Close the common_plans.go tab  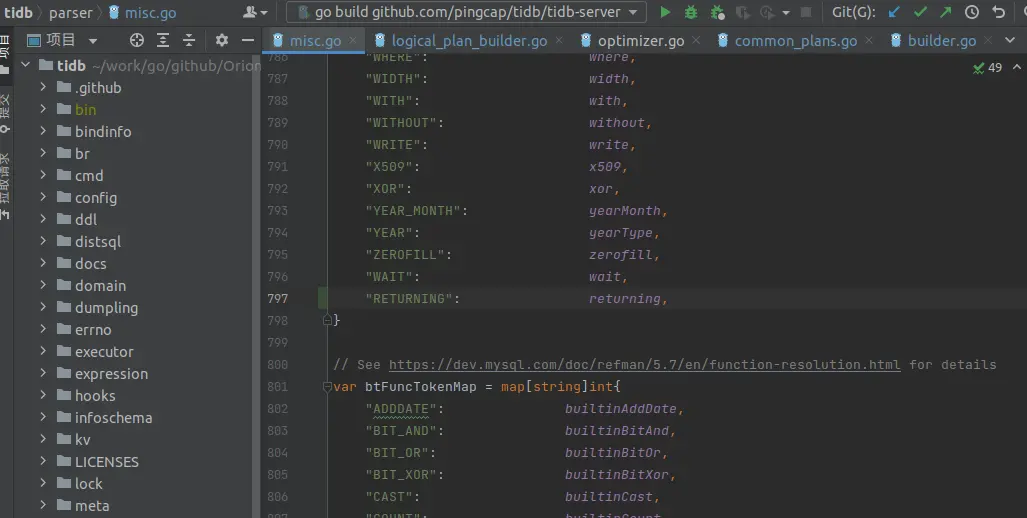[868, 41]
